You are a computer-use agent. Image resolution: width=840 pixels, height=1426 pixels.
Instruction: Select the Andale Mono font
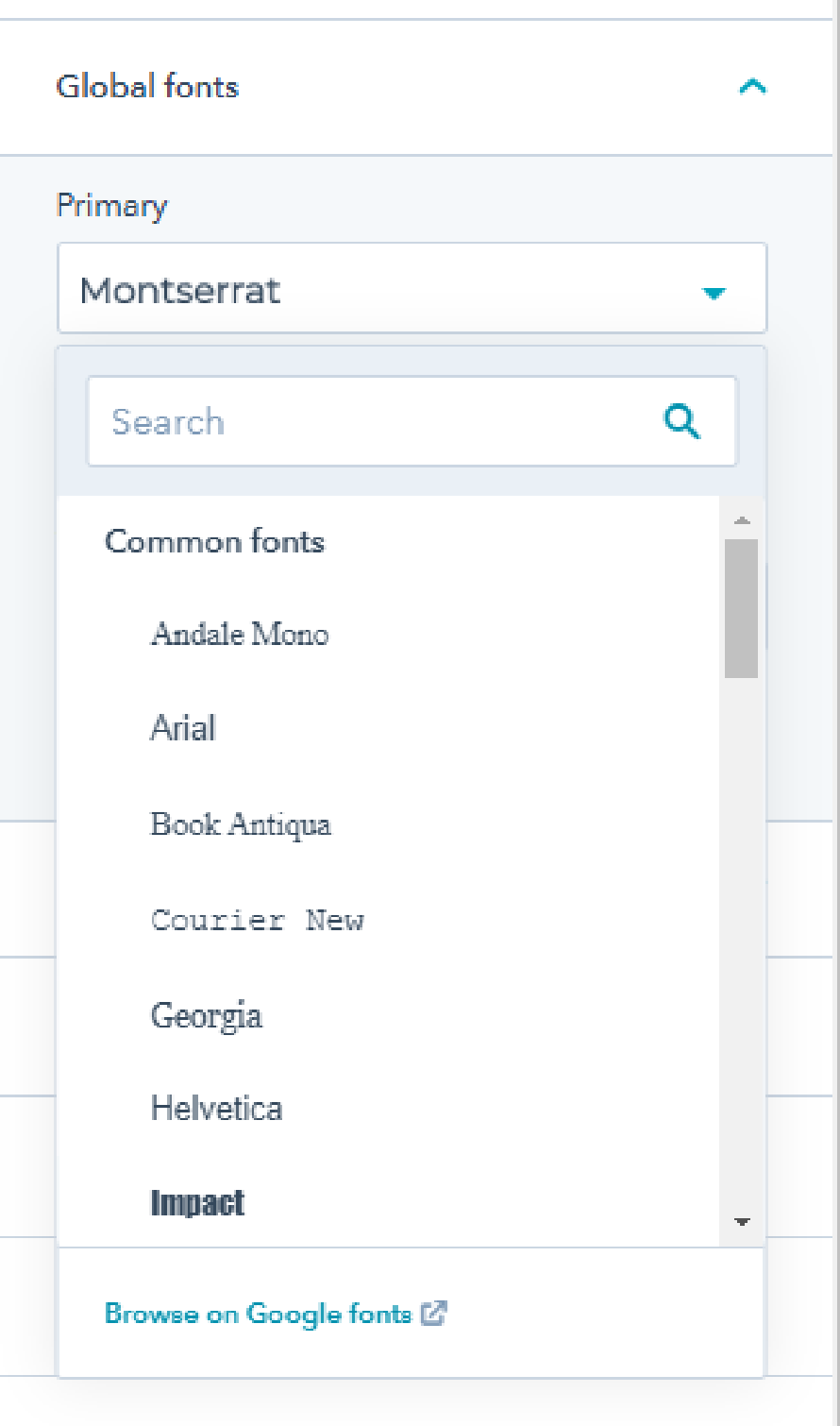(x=240, y=634)
